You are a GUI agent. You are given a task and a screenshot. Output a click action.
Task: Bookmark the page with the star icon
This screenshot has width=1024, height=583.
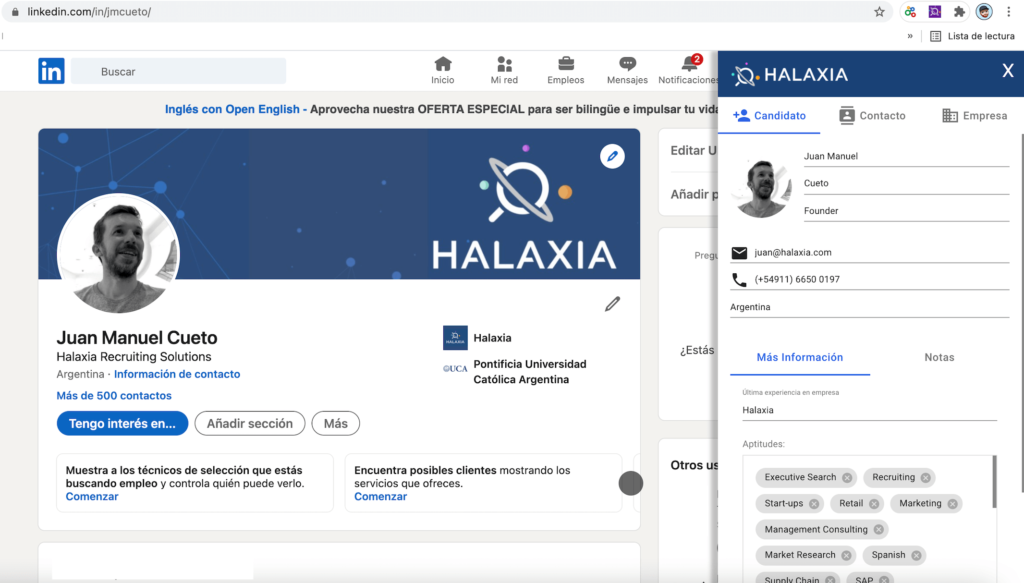coord(879,12)
